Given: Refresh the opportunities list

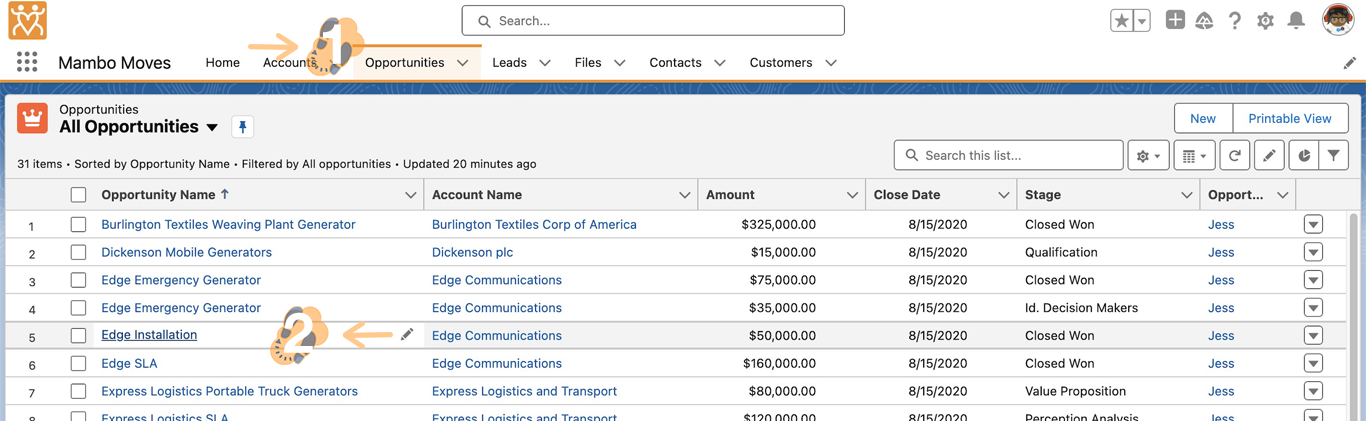Looking at the screenshot, I should coord(1235,156).
